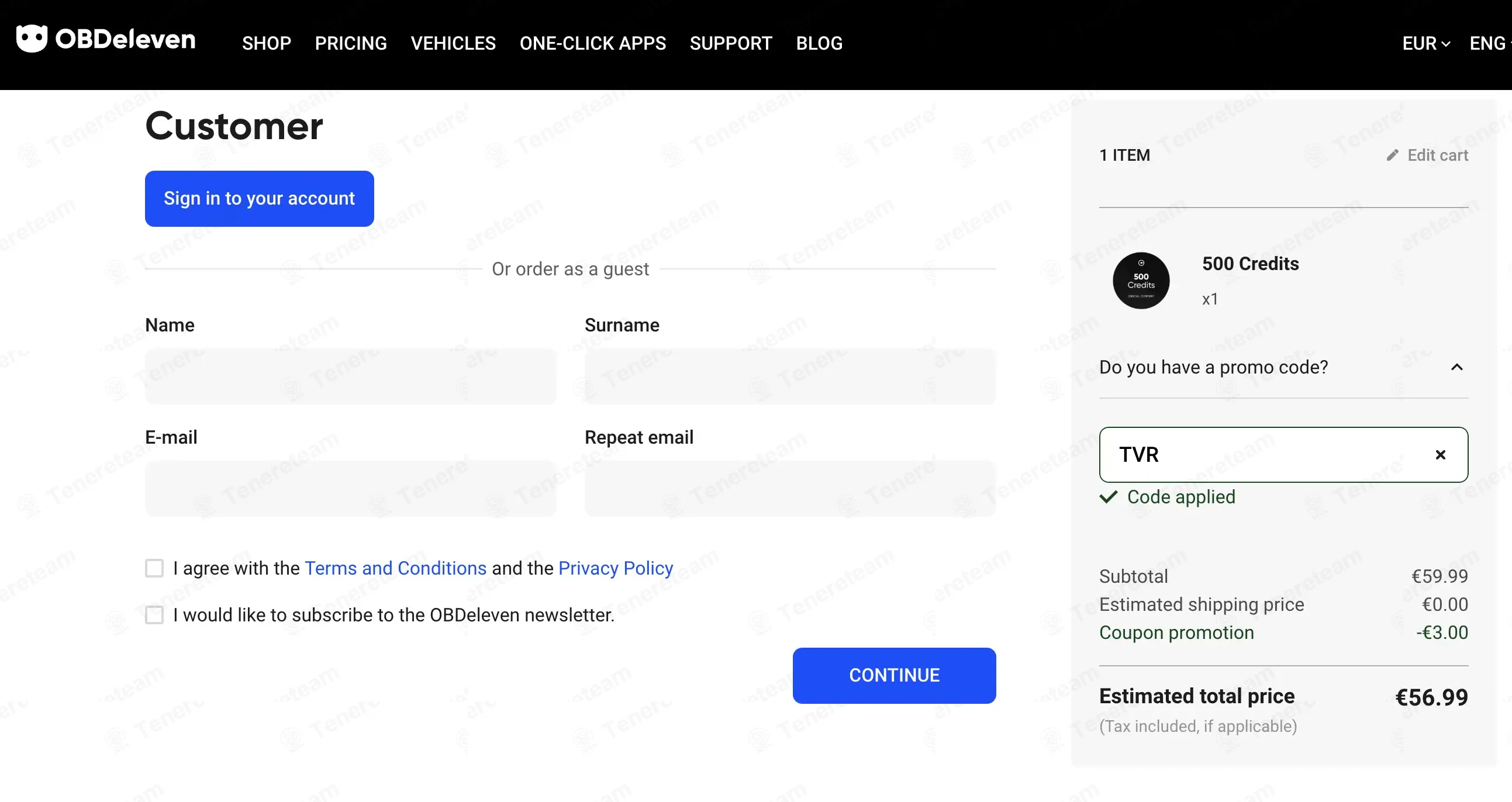Open the Privacy Policy link
The width and height of the screenshot is (1512, 802).
coord(616,568)
